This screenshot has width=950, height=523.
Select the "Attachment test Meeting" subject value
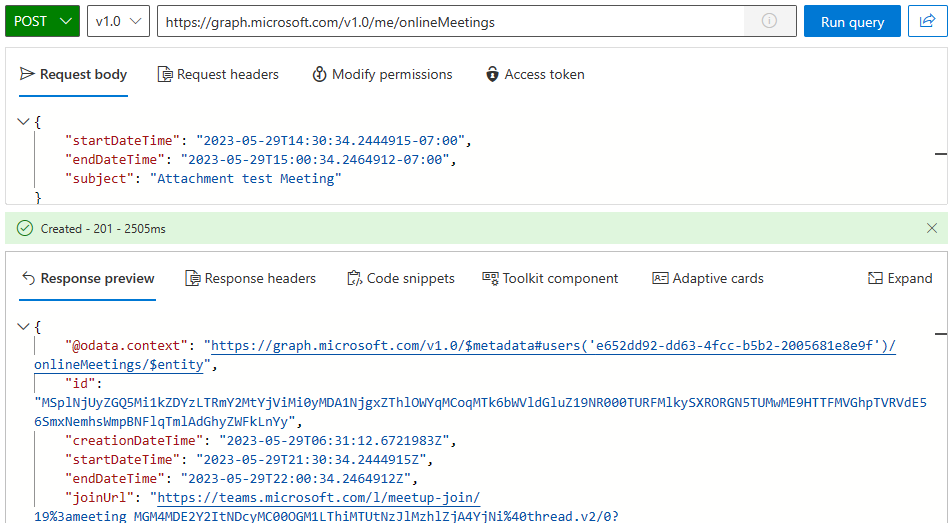coord(245,179)
